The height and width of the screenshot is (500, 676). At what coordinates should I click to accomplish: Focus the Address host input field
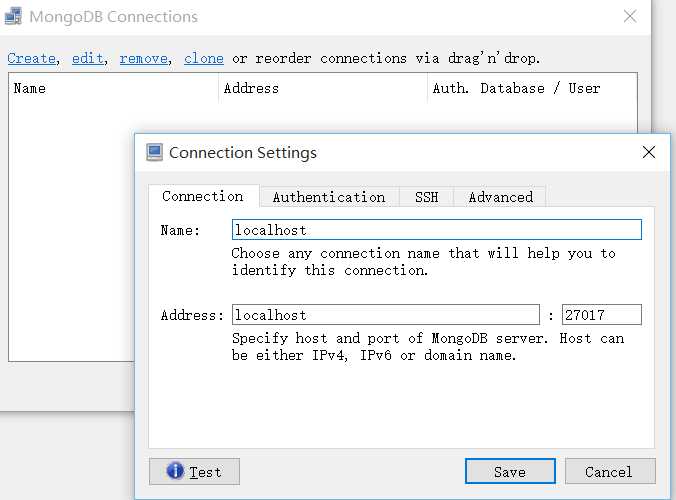[x=386, y=315]
